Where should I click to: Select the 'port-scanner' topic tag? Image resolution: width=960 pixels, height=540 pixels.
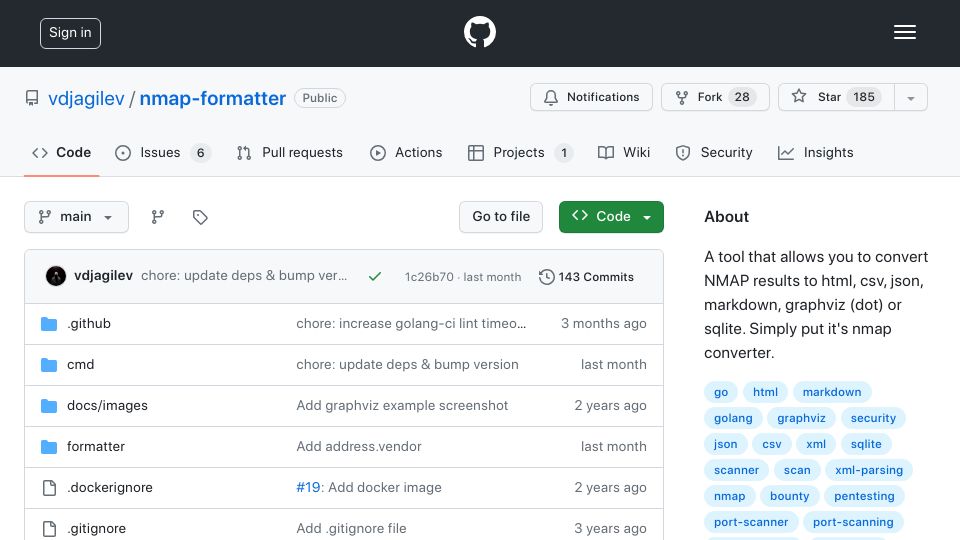click(x=751, y=522)
